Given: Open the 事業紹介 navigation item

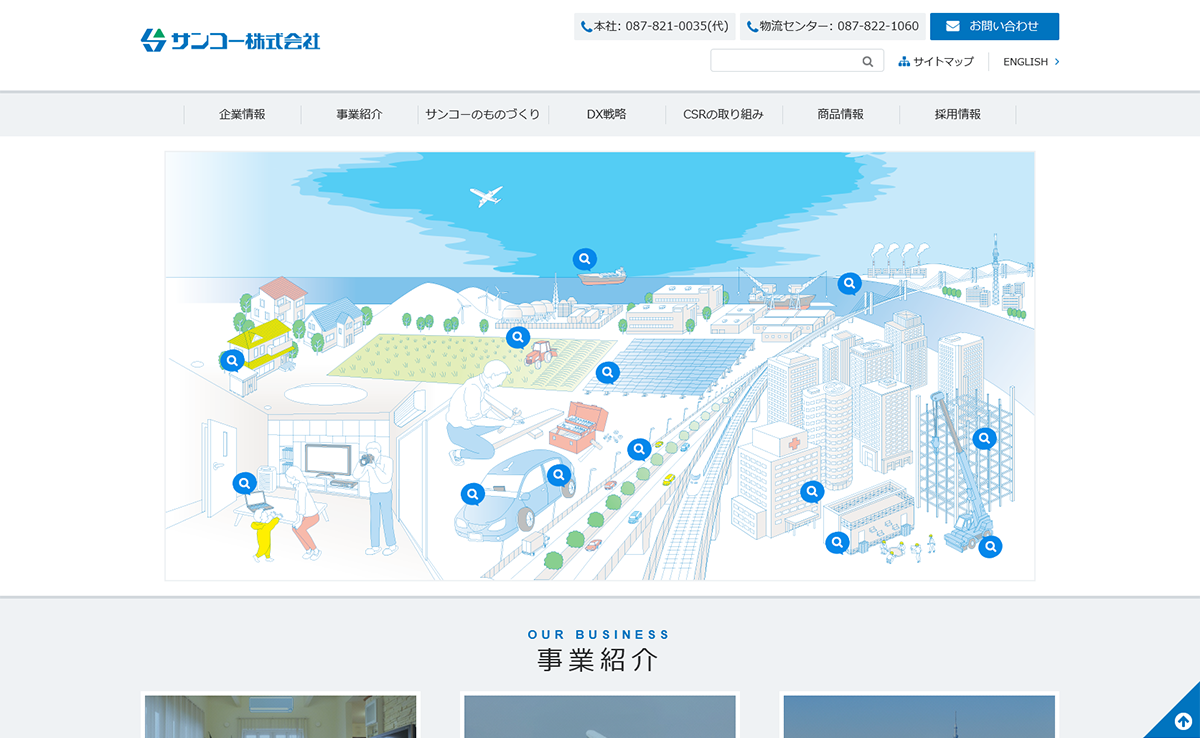Looking at the screenshot, I should [x=359, y=114].
